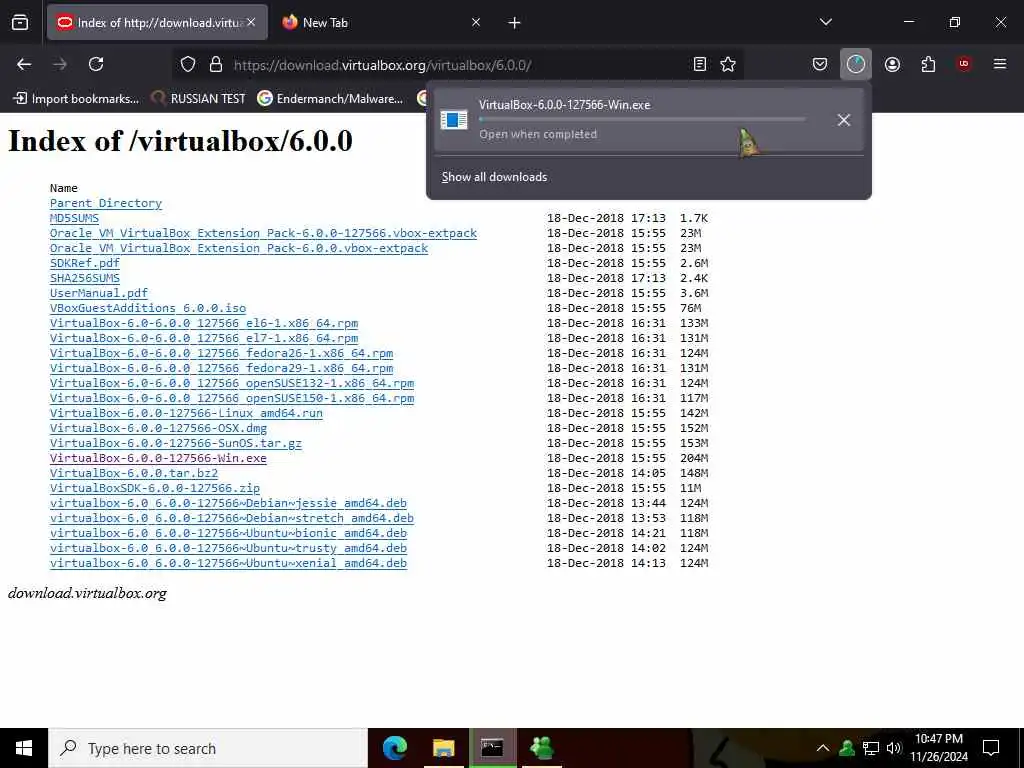Download VirtualBox OSX.dmg file
Image resolution: width=1024 pixels, height=768 pixels.
pos(158,428)
